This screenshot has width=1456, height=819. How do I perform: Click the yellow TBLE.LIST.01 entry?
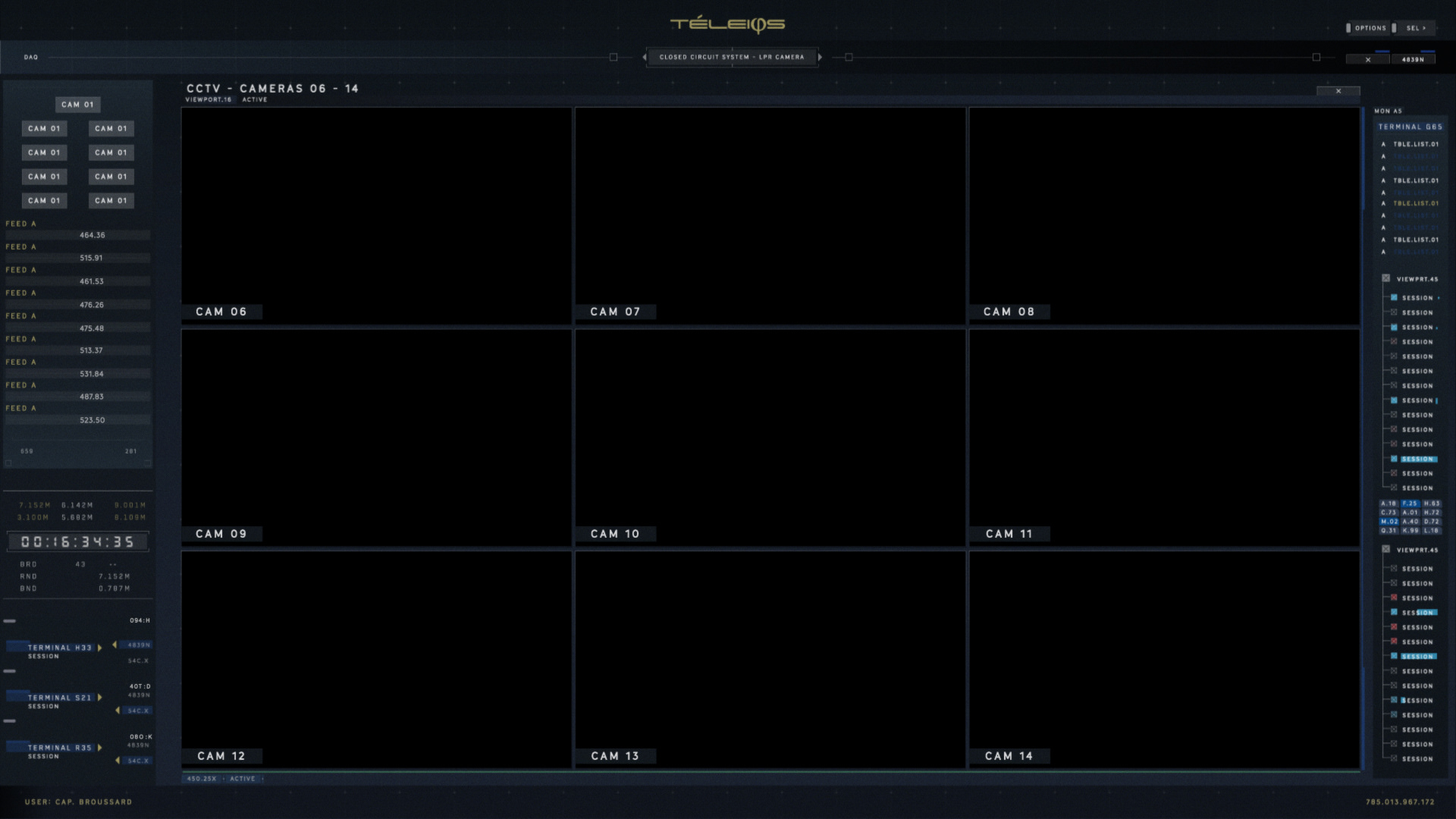click(1415, 203)
